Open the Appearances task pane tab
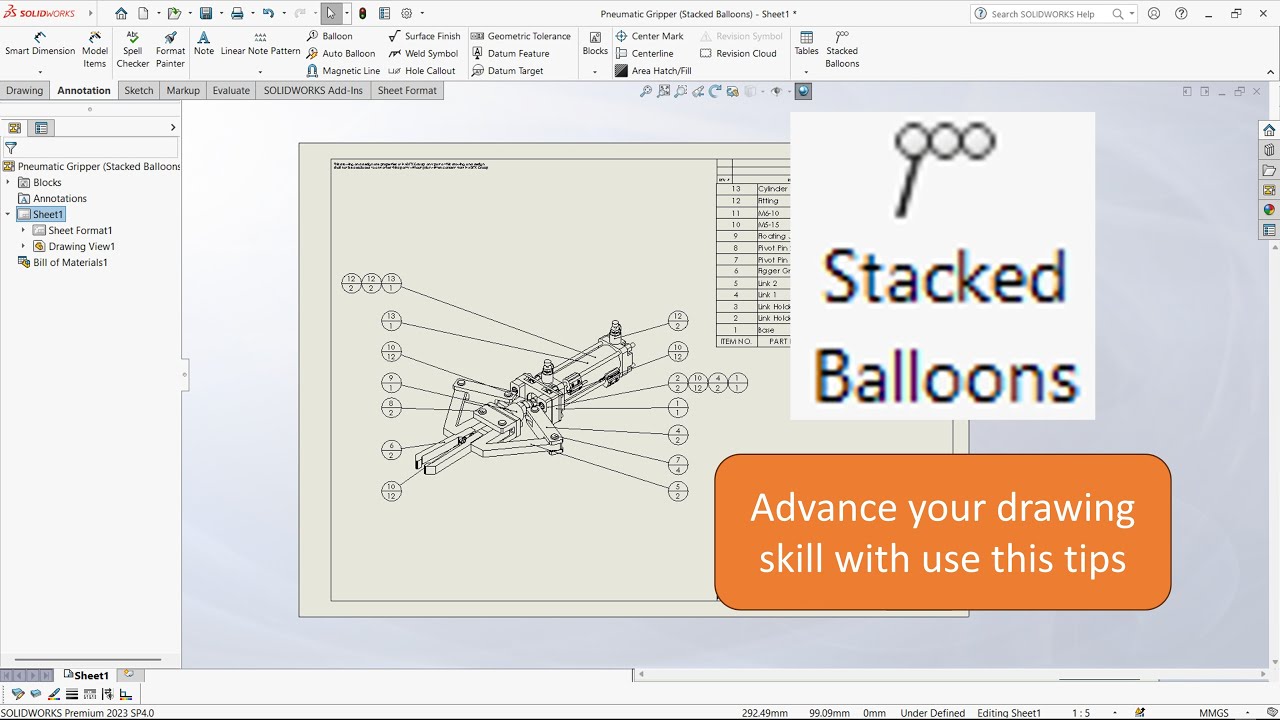Image resolution: width=1280 pixels, height=720 pixels. [1269, 210]
